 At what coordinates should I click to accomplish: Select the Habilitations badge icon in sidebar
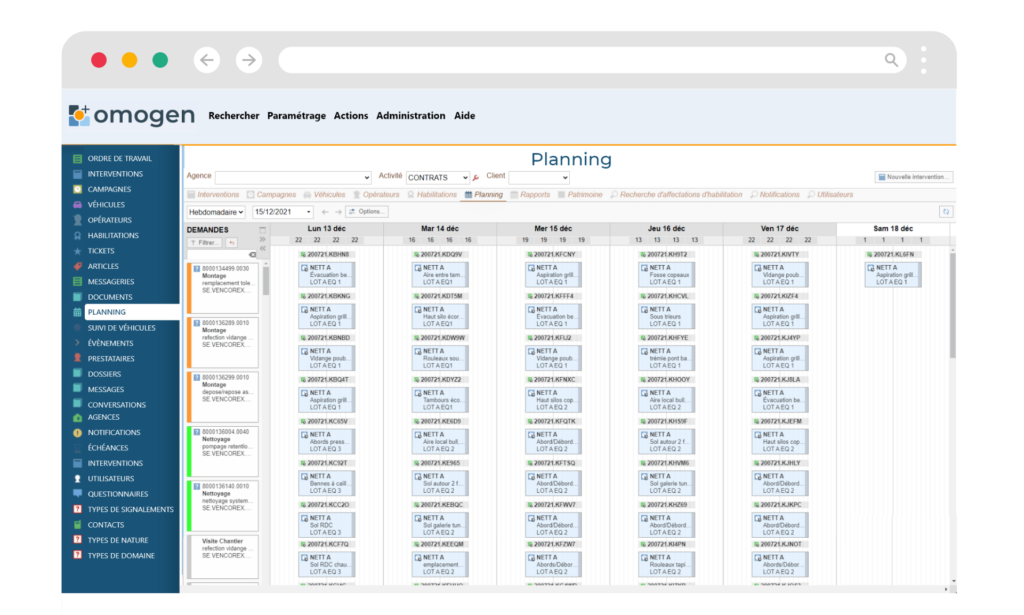77,236
